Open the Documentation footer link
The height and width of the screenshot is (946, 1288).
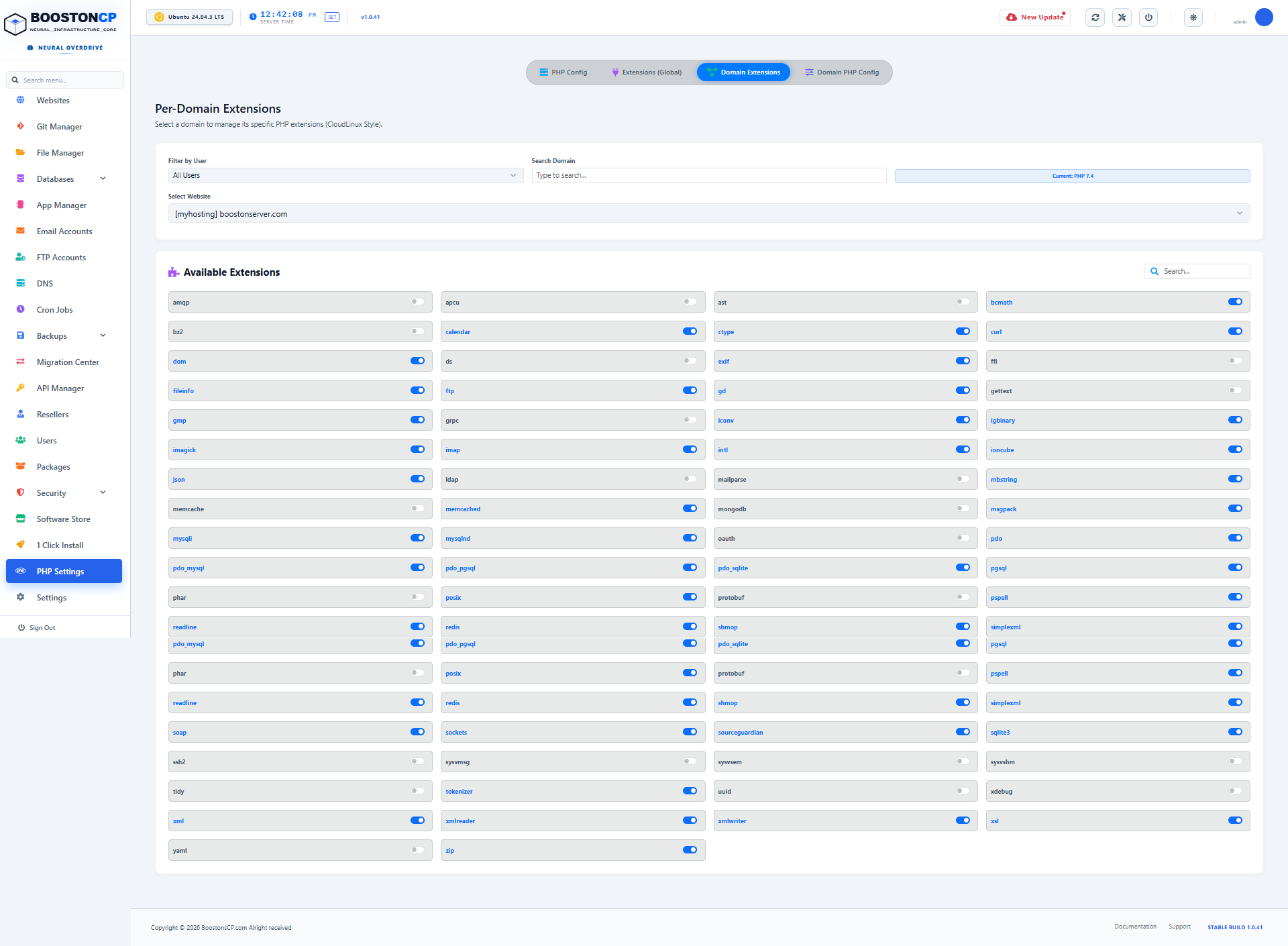coord(1135,927)
